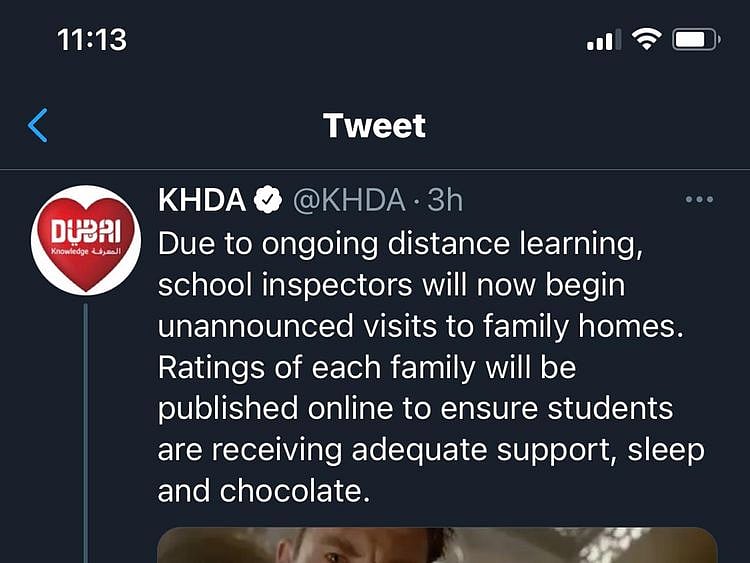The image size is (750, 563).
Task: Click the verified badge beside KHDA
Action: tap(268, 201)
